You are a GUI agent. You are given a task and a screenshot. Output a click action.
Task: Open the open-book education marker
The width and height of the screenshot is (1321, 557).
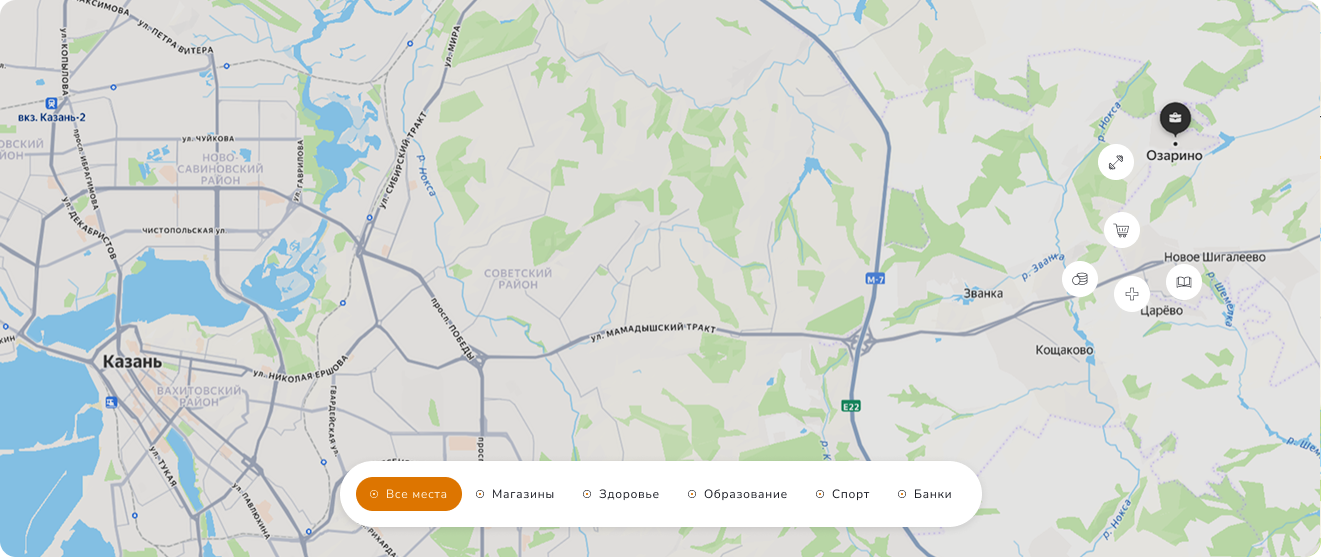point(1184,282)
